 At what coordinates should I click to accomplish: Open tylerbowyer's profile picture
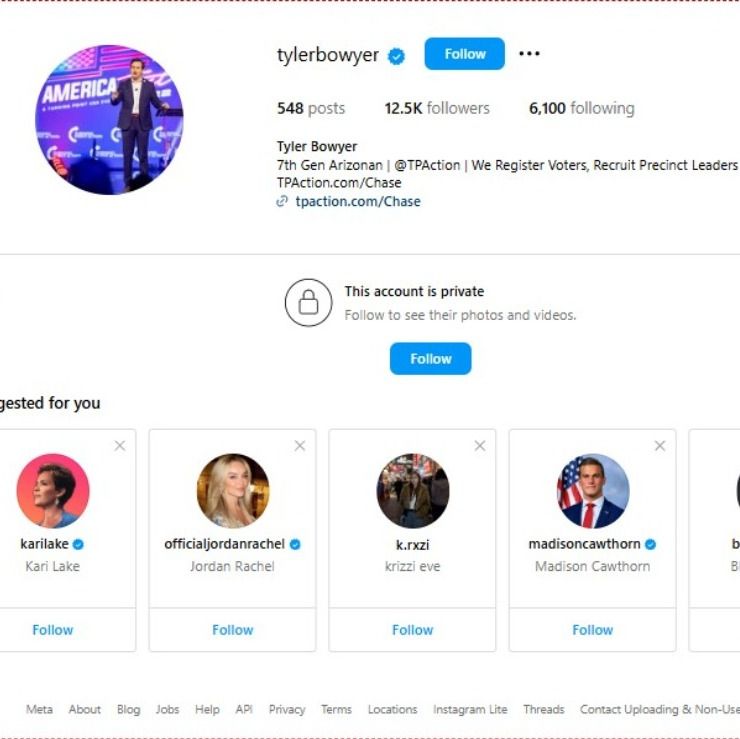click(109, 119)
